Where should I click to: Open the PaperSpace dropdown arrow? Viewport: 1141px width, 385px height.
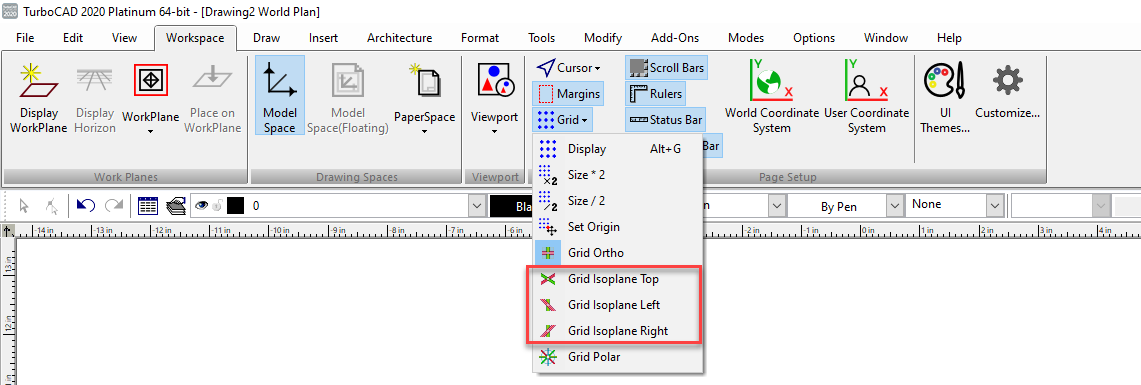tap(424, 132)
